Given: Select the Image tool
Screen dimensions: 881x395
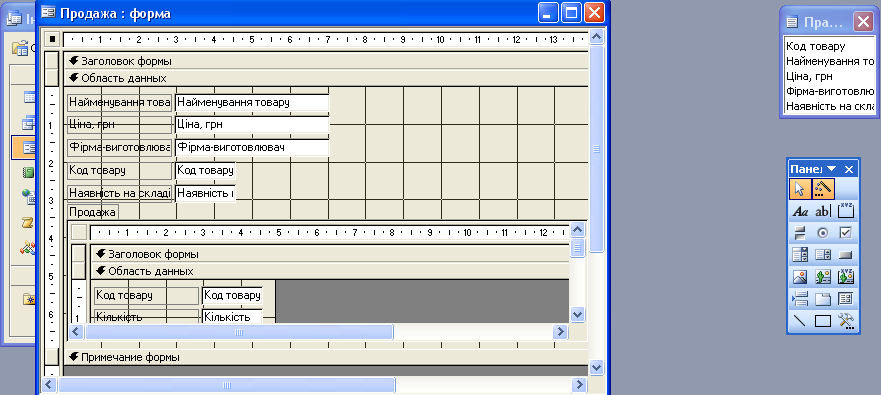Looking at the screenshot, I should (x=800, y=276).
